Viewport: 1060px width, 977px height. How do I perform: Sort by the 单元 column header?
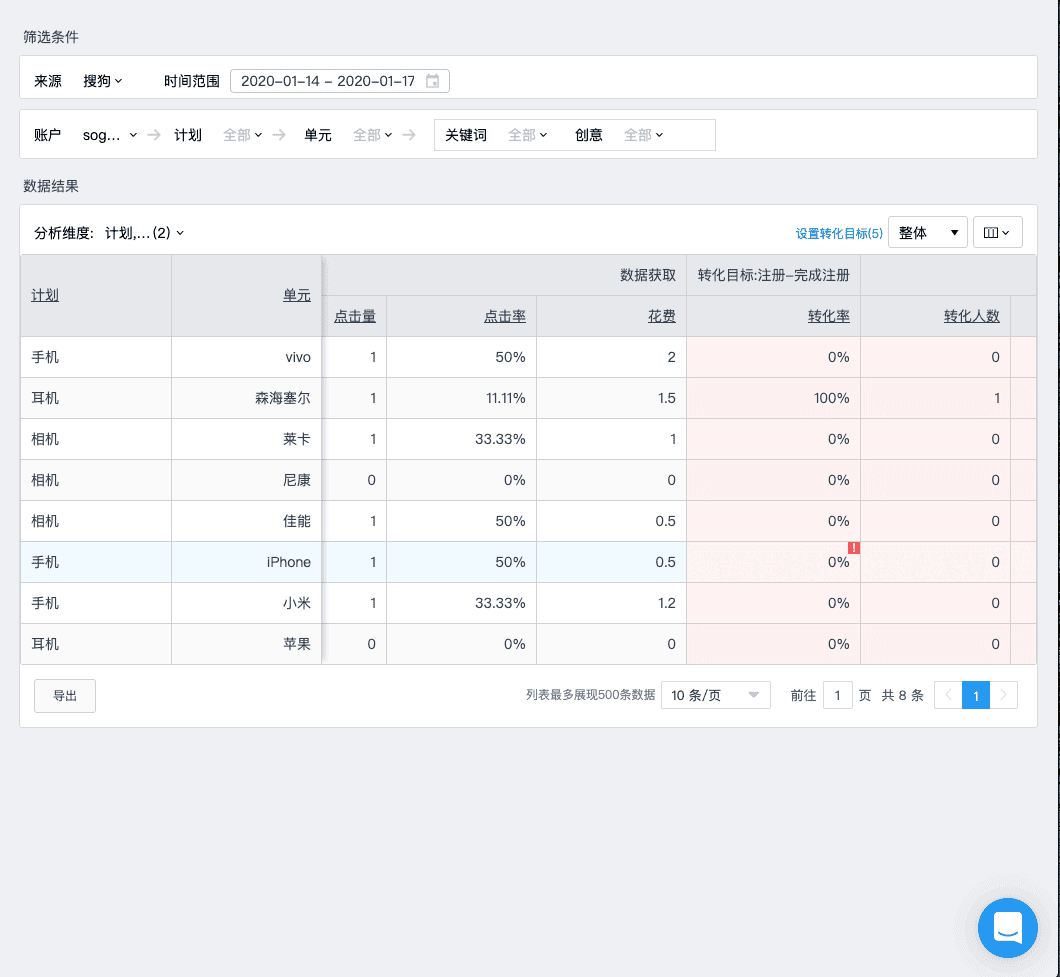point(297,295)
